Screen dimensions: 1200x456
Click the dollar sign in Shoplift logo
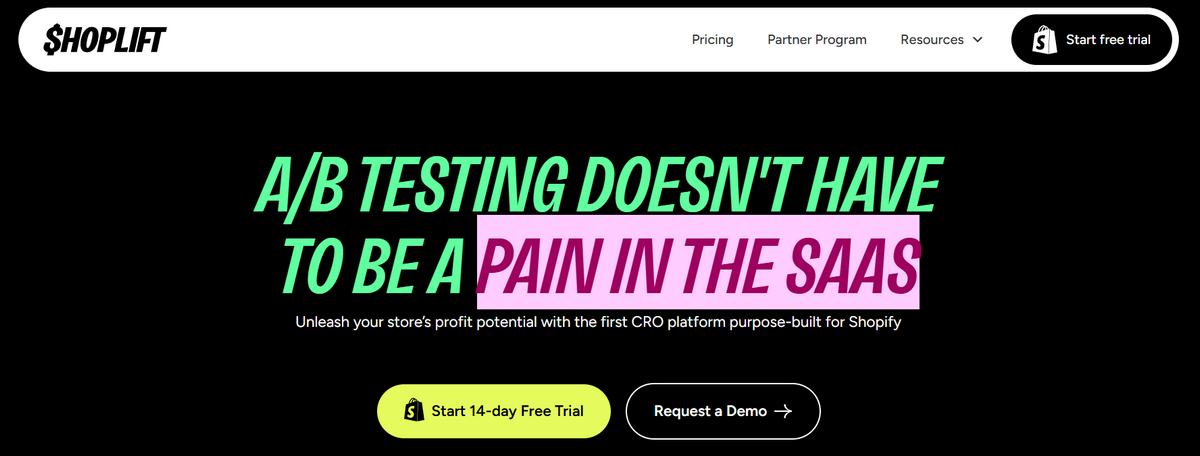(x=52, y=40)
